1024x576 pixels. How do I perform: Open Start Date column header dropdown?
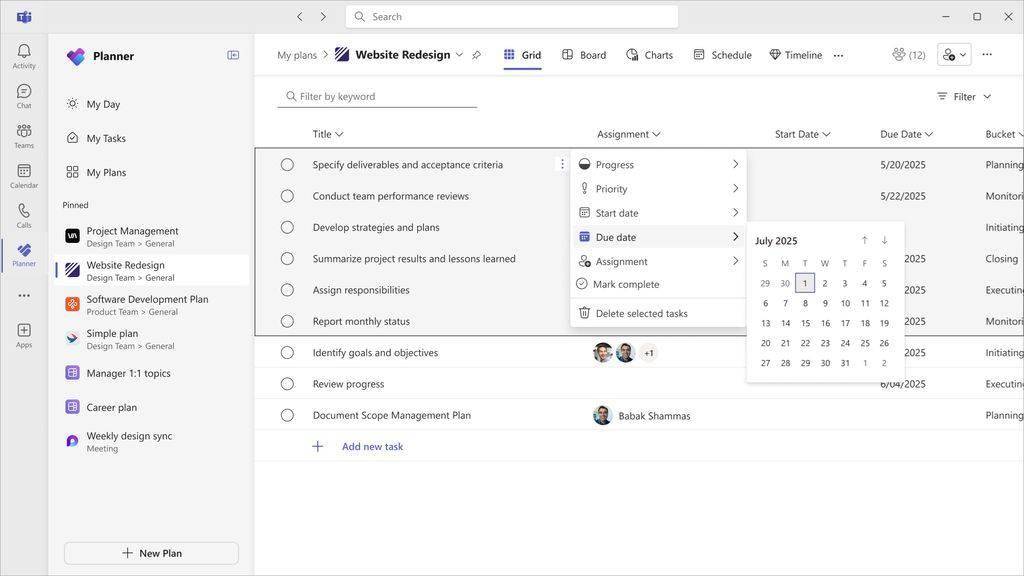tap(803, 134)
